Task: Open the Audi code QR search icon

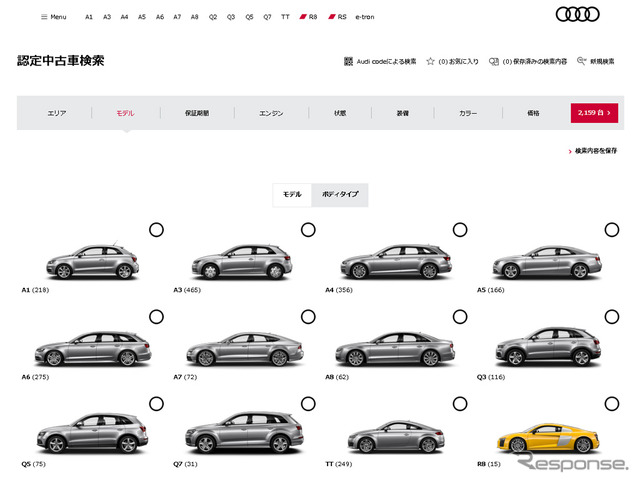Action: click(x=348, y=61)
